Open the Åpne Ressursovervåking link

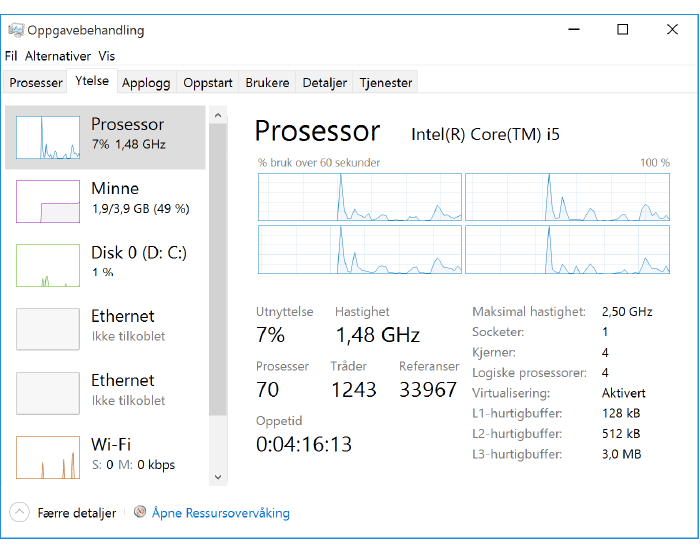[220, 513]
